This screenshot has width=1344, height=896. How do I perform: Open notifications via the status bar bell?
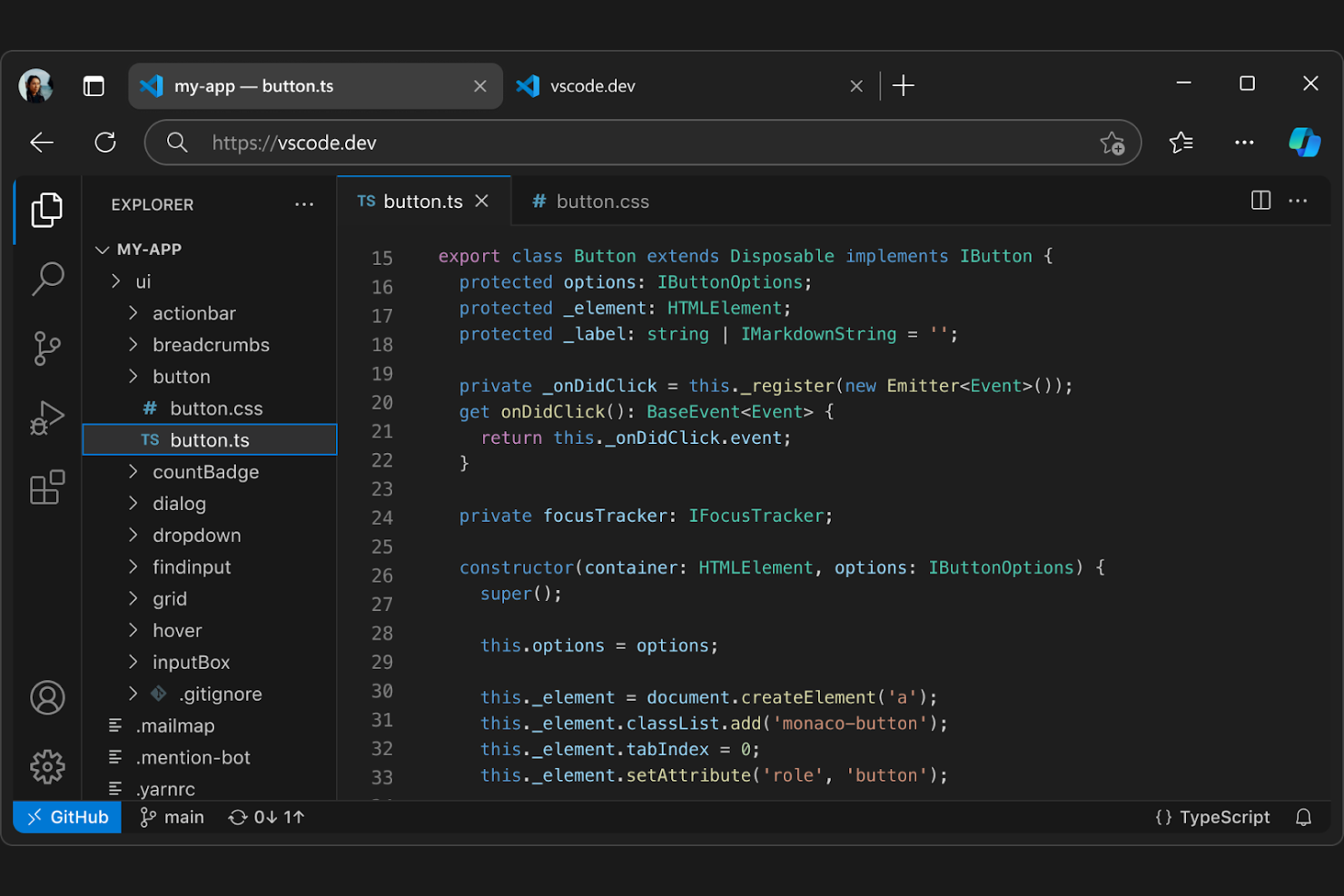tap(1305, 817)
